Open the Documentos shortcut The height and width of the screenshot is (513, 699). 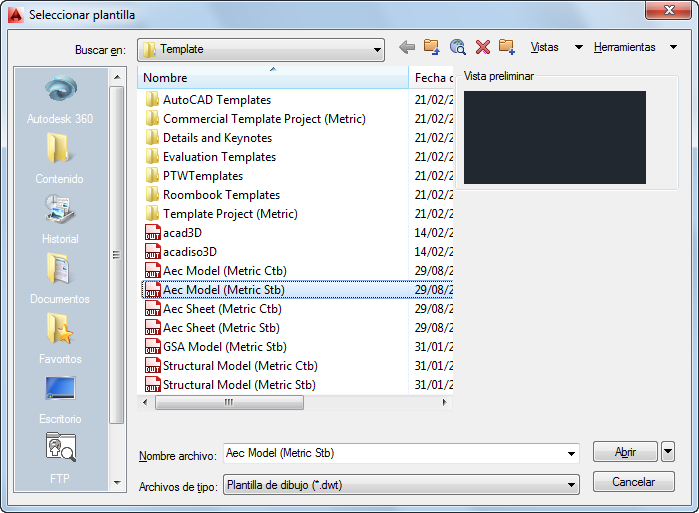coord(59,279)
